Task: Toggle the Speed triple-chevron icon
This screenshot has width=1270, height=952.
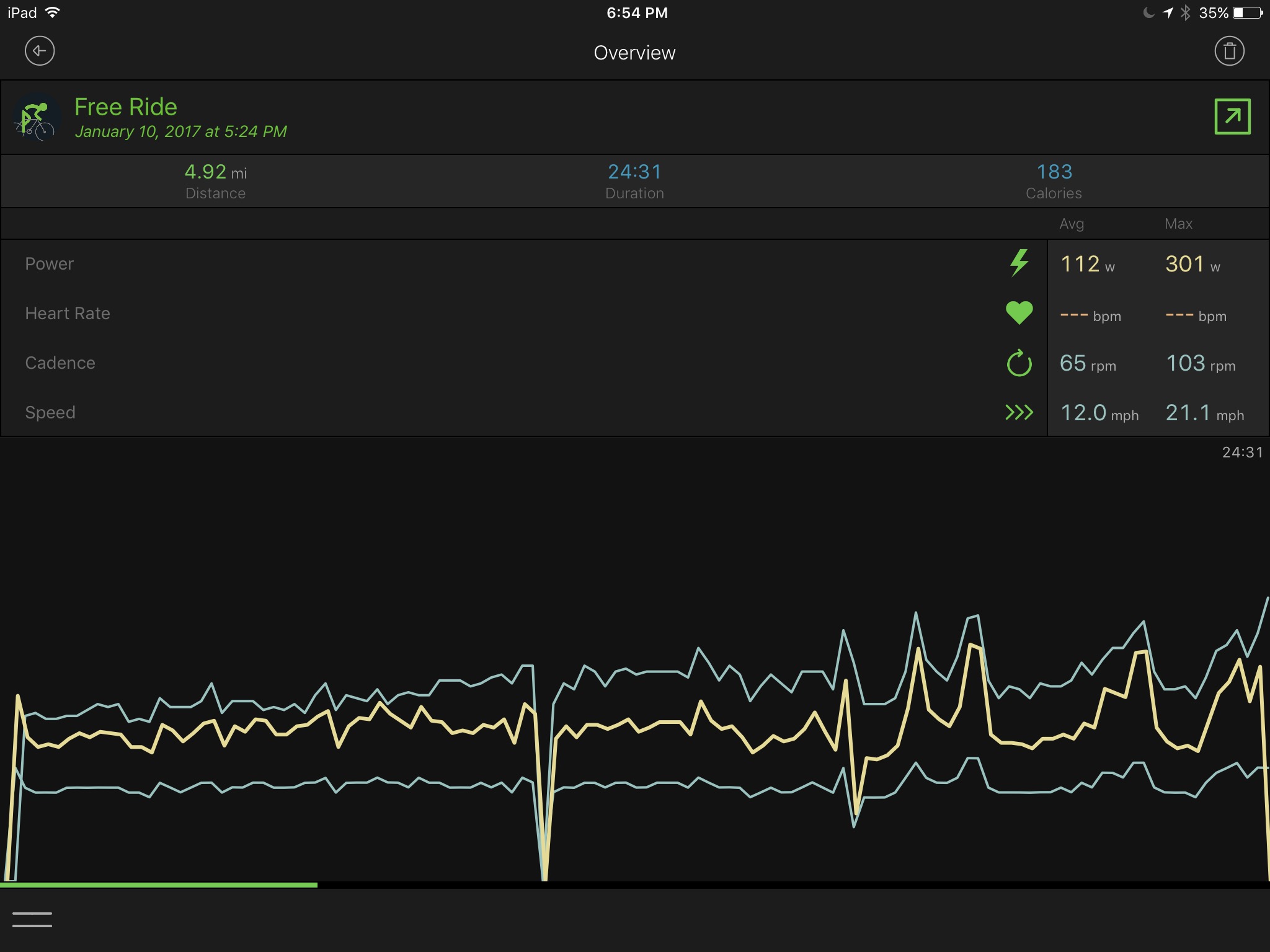Action: pos(1019,412)
